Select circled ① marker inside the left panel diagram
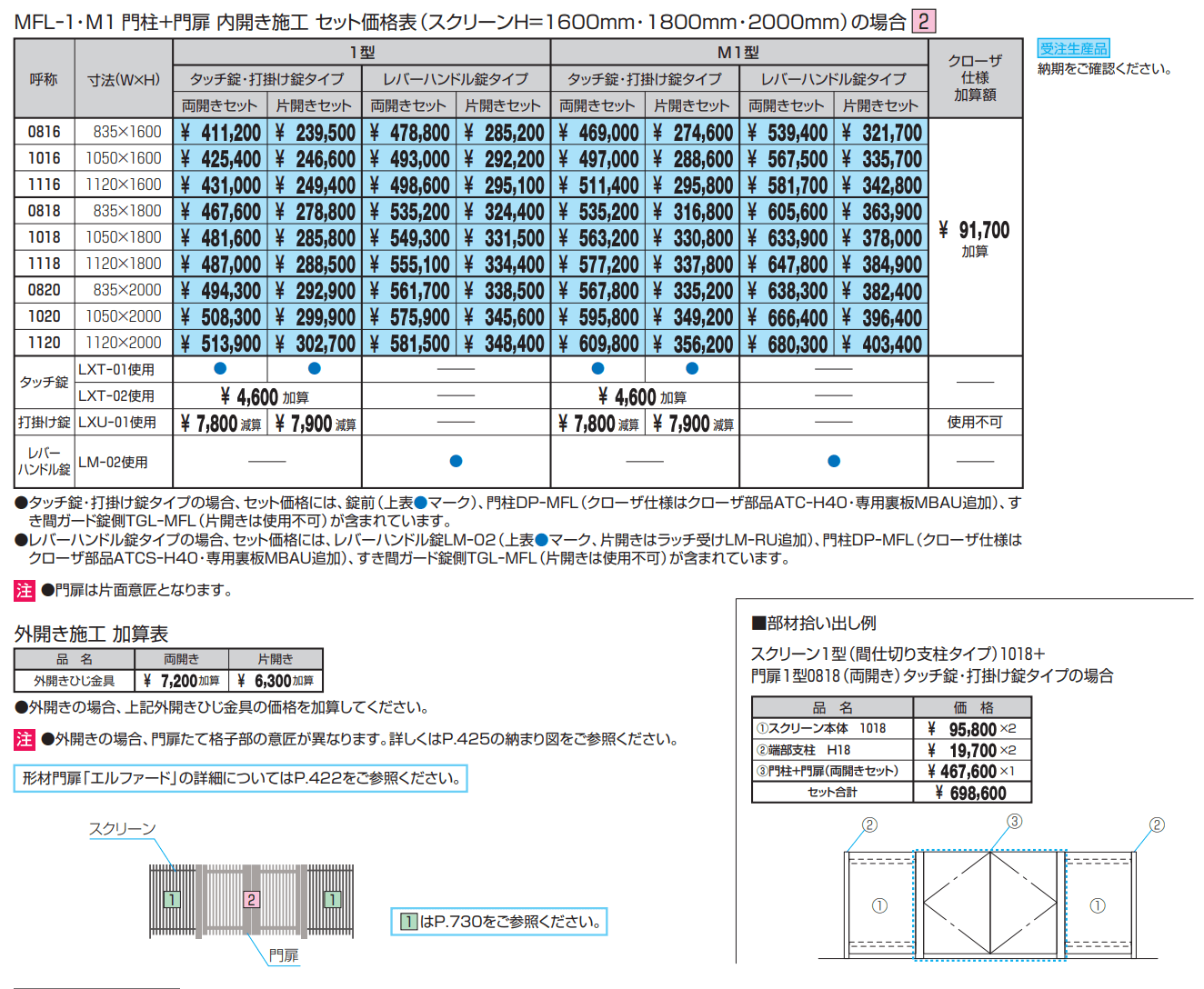 [878, 905]
